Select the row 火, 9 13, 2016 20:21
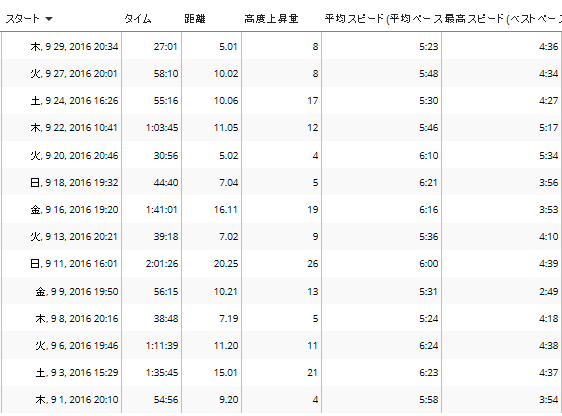The height and width of the screenshot is (416, 562). [x=281, y=236]
